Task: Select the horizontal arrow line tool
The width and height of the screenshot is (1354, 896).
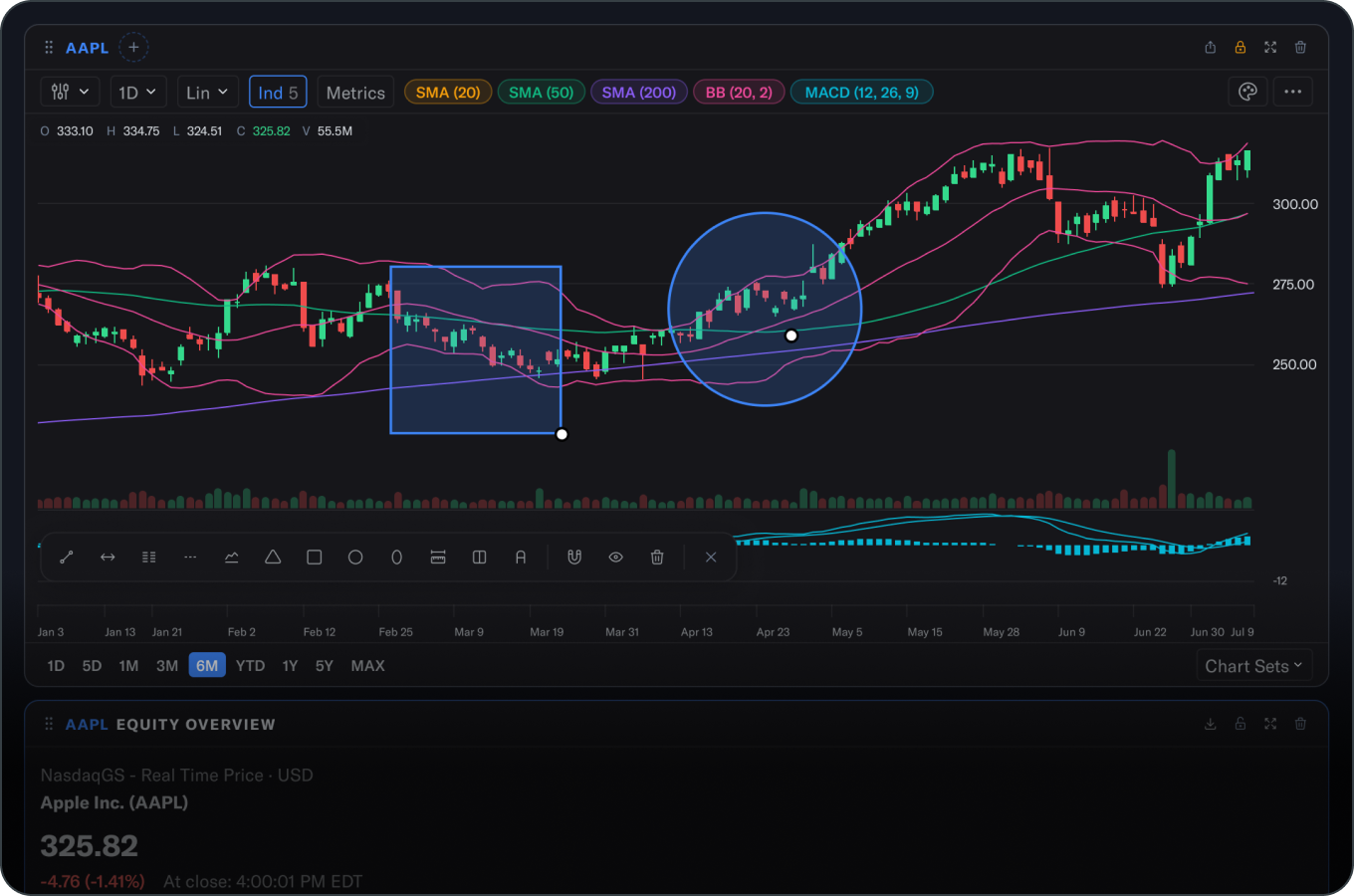Action: click(x=108, y=558)
